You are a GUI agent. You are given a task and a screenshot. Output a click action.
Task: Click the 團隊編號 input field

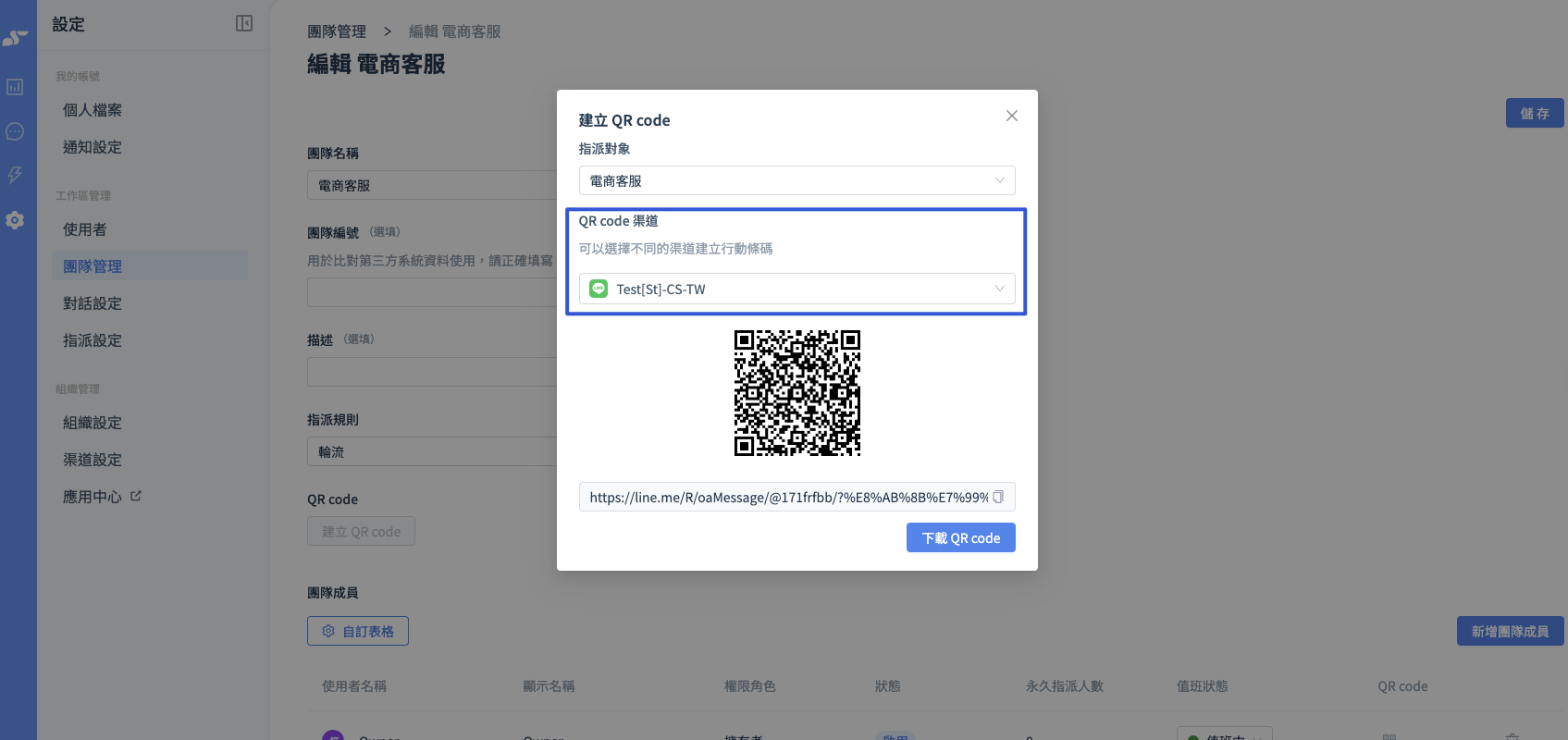(432, 292)
